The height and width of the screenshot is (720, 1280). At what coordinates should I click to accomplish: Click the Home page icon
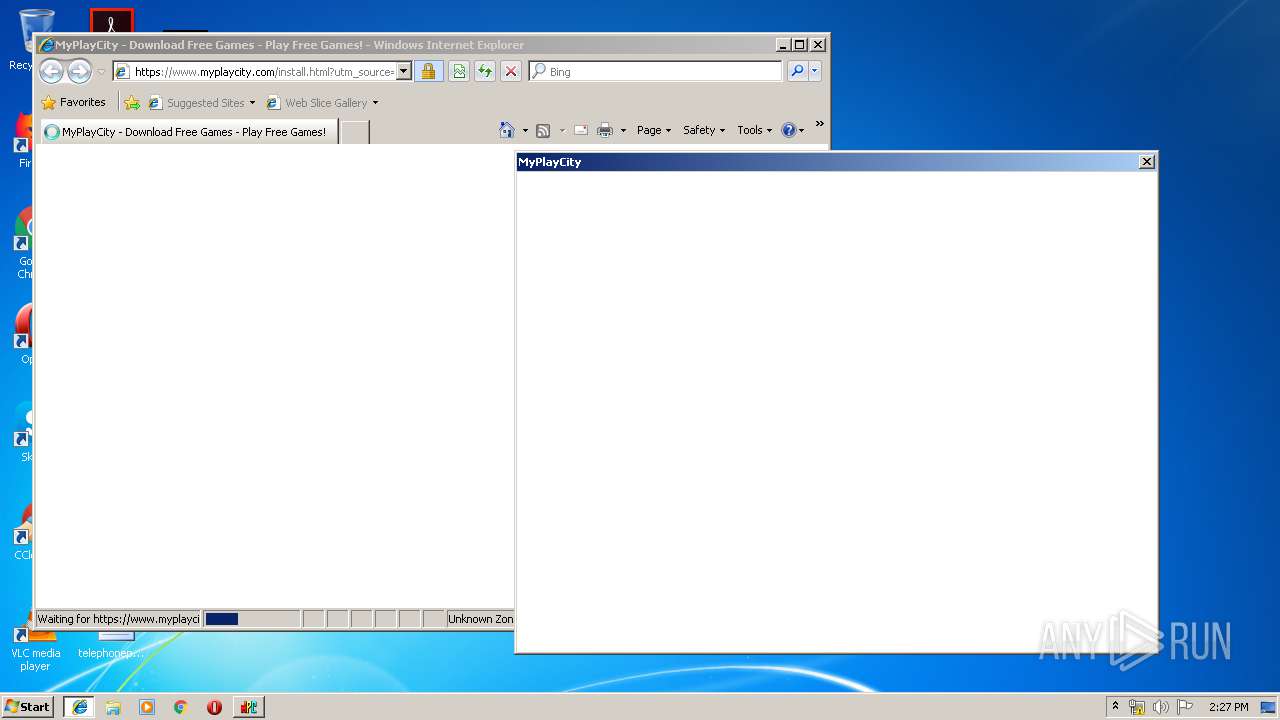(x=506, y=130)
